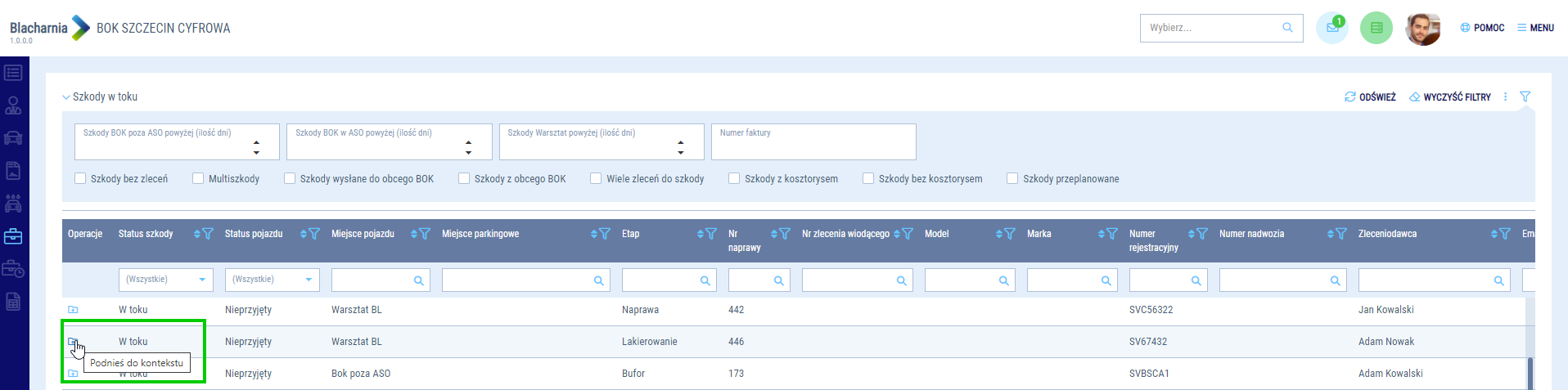Screen dimensions: 1568x390
Task: Enable the Szkody bez zleceń checkbox
Action: coord(80,178)
